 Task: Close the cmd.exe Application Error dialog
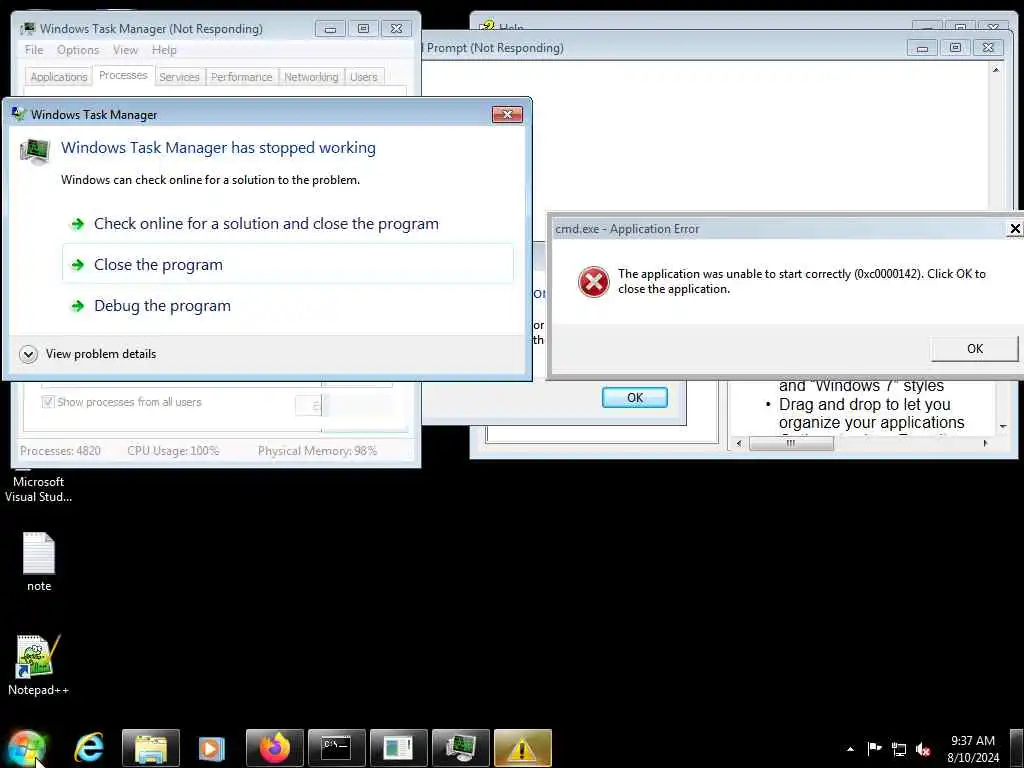coord(1015,229)
